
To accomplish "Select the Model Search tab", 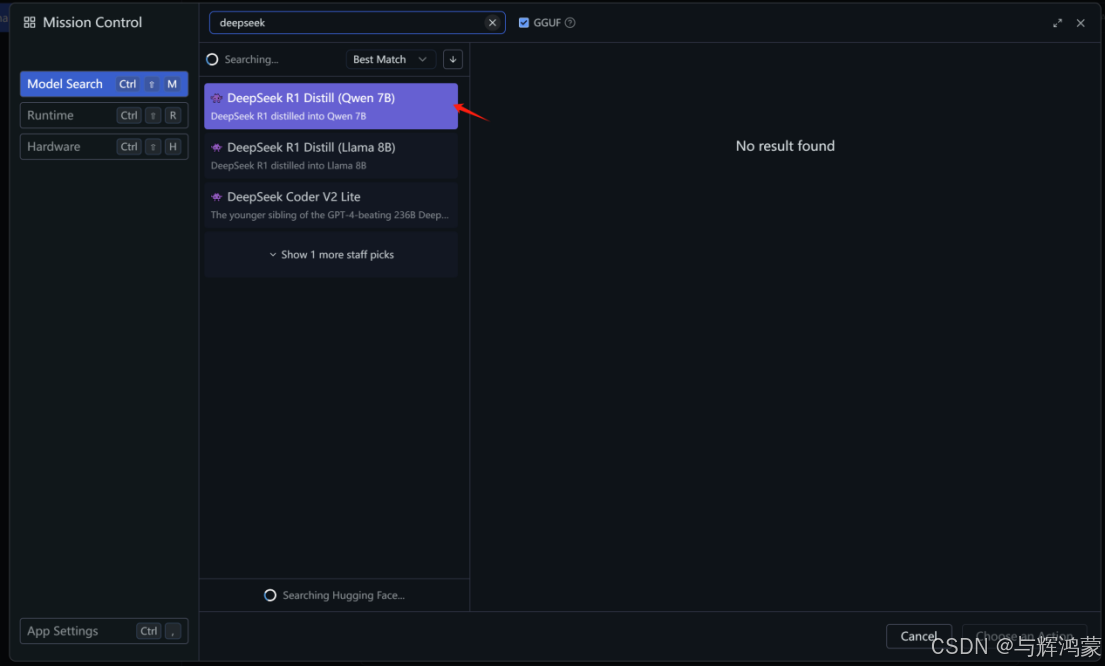I will [104, 84].
